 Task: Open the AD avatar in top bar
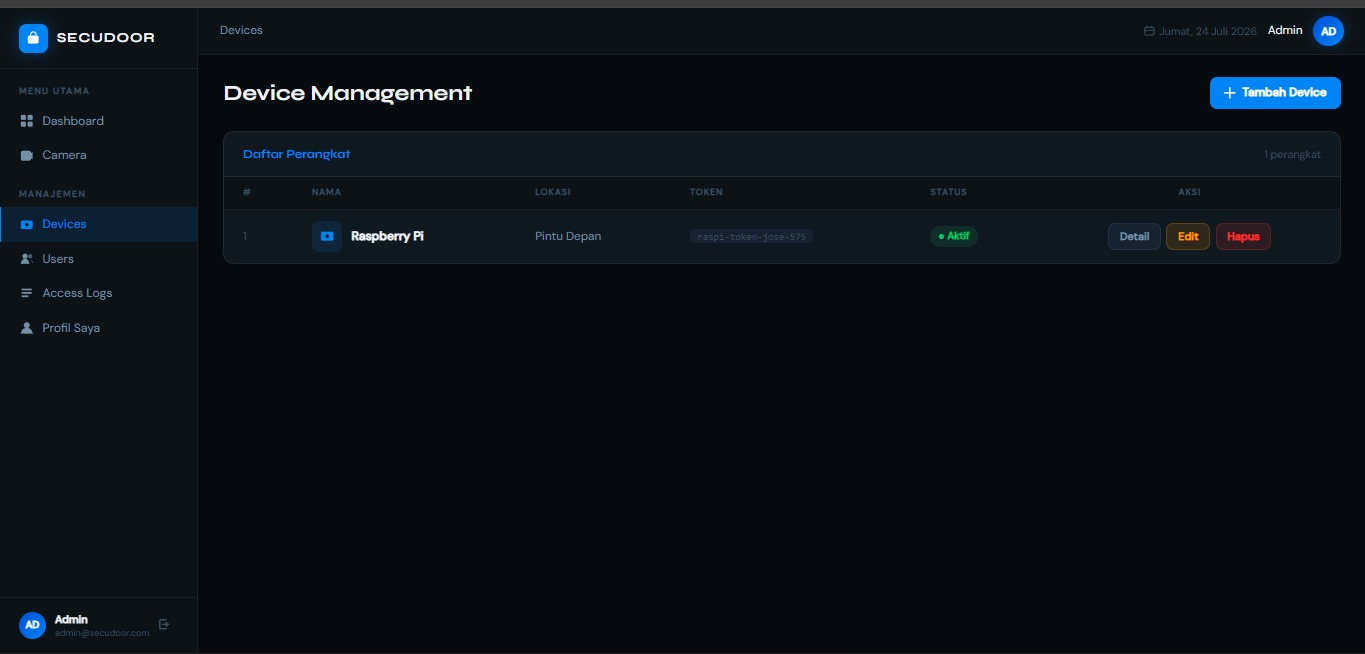click(1328, 31)
